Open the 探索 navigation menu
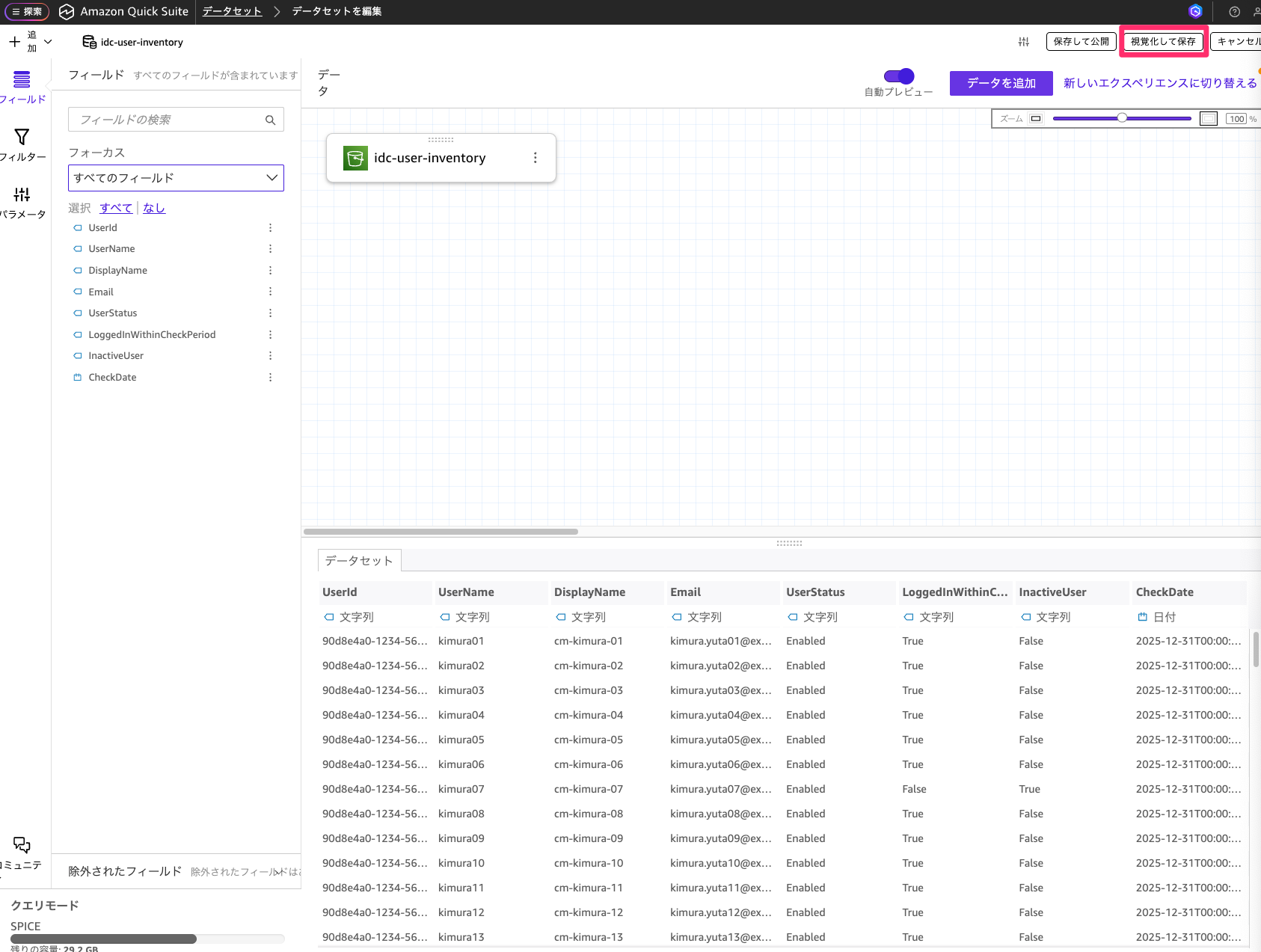This screenshot has height=952, width=1261. point(27,12)
